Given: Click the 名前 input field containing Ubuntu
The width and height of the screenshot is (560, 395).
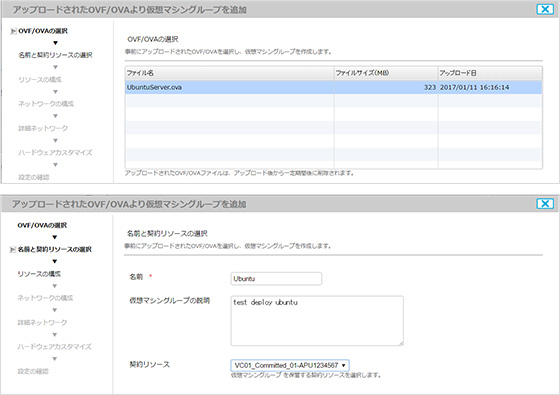Looking at the screenshot, I should (276, 279).
